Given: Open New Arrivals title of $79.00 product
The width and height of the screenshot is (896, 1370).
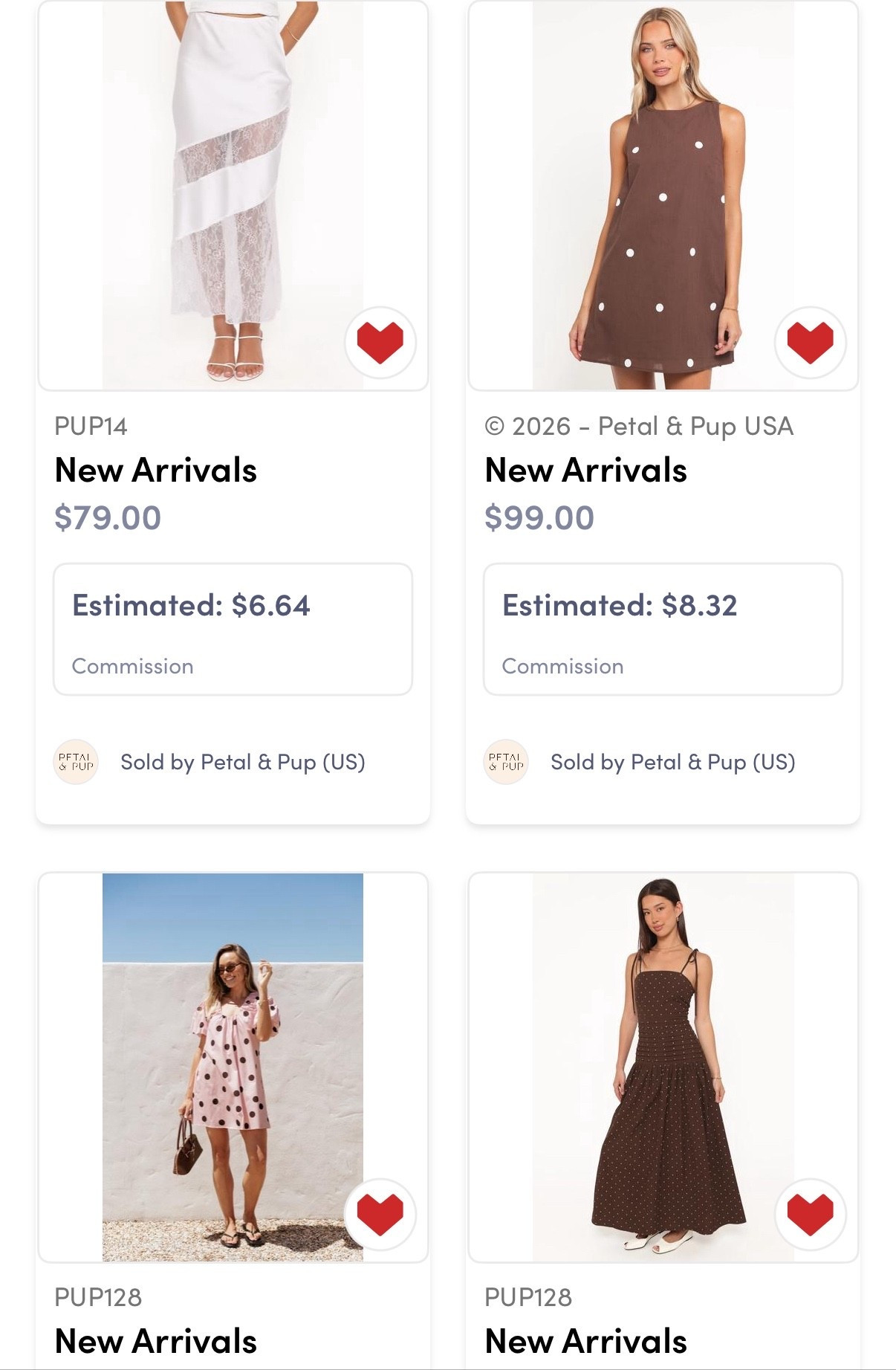Looking at the screenshot, I should 156,471.
